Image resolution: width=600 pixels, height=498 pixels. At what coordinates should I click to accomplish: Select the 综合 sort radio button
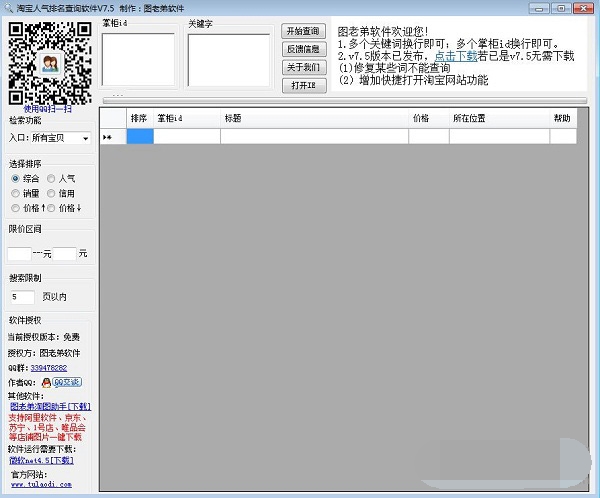[15, 178]
